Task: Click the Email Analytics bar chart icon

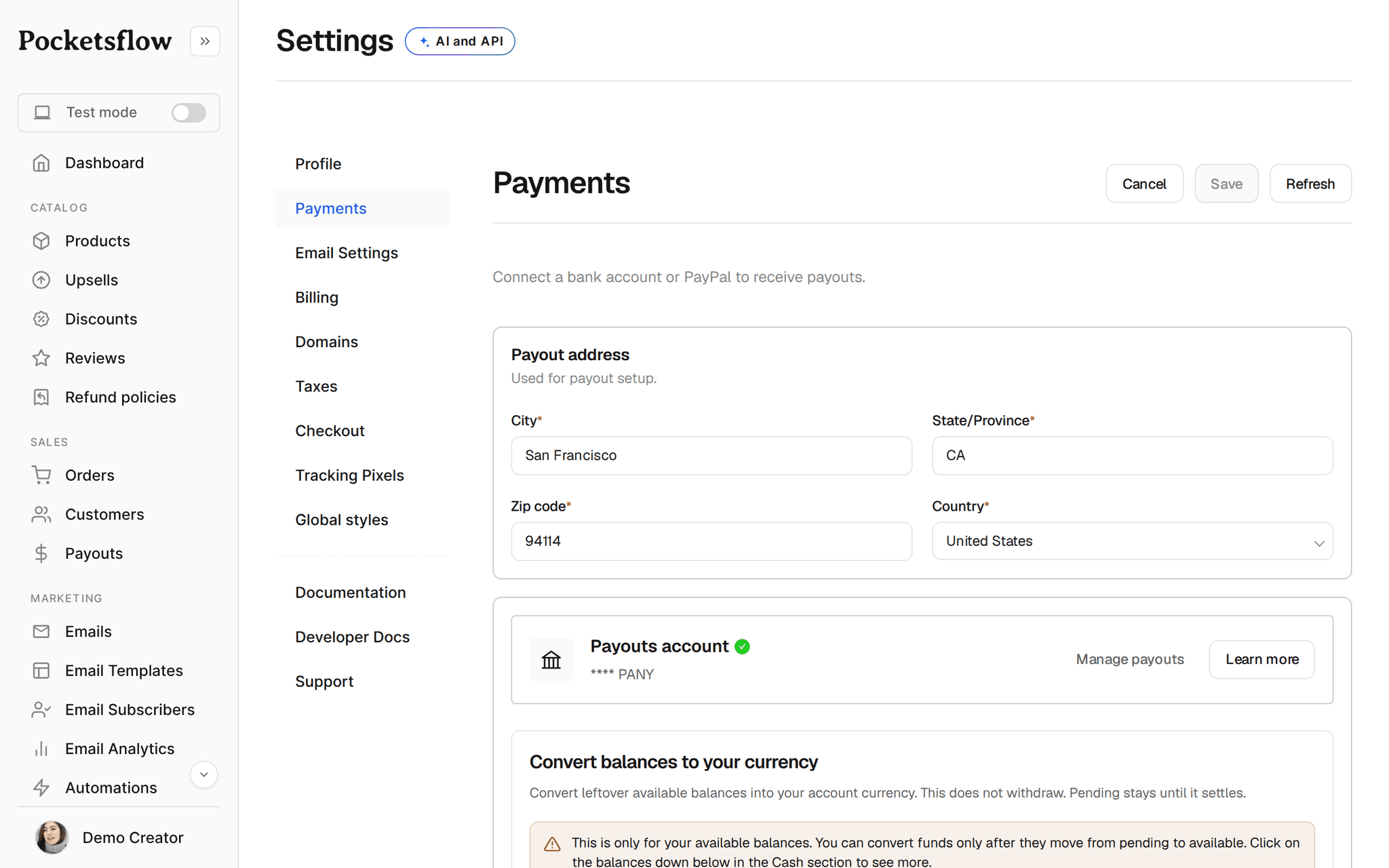Action: (x=41, y=749)
